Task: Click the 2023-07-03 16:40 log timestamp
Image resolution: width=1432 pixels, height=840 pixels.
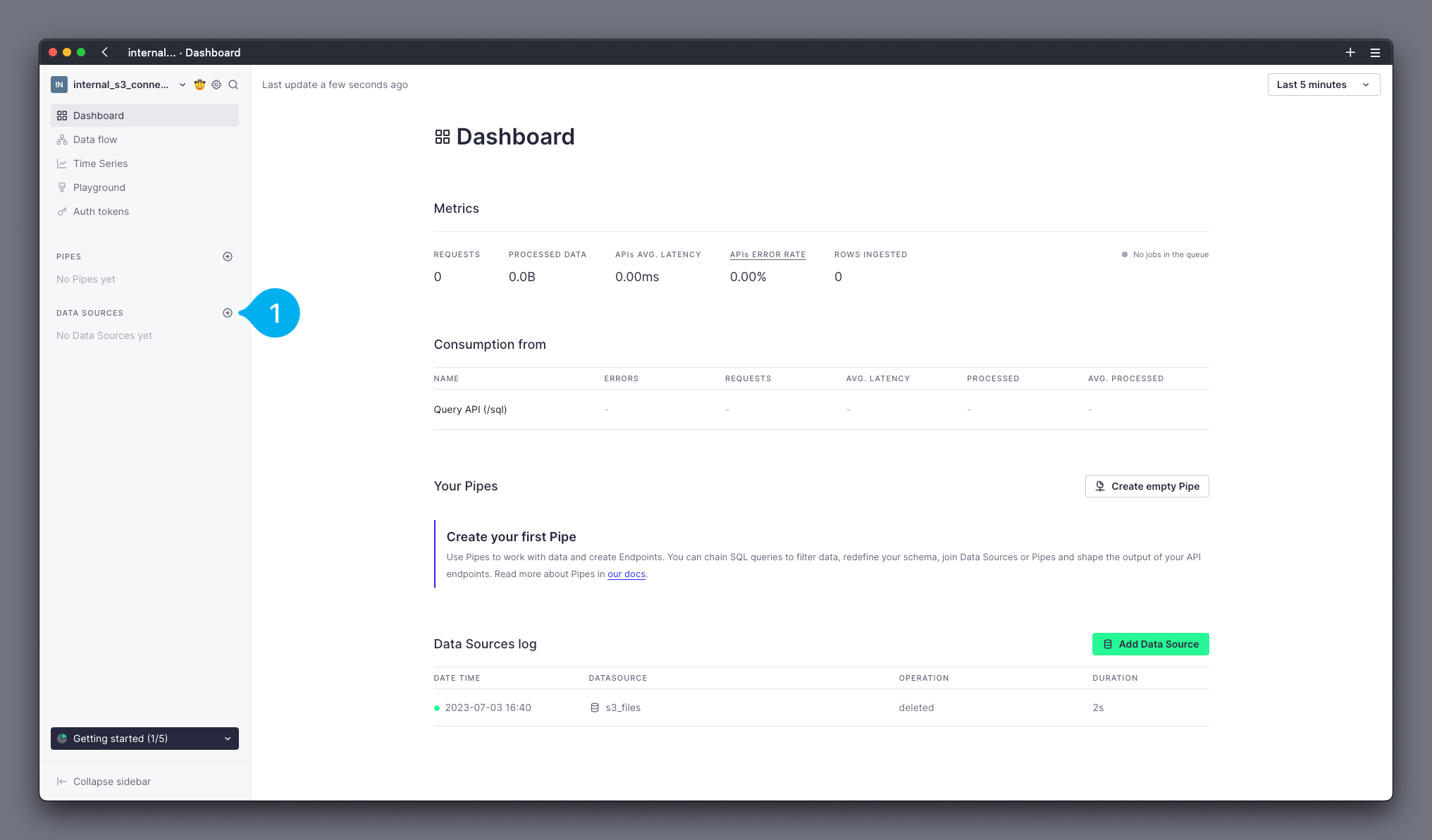Action: click(488, 708)
